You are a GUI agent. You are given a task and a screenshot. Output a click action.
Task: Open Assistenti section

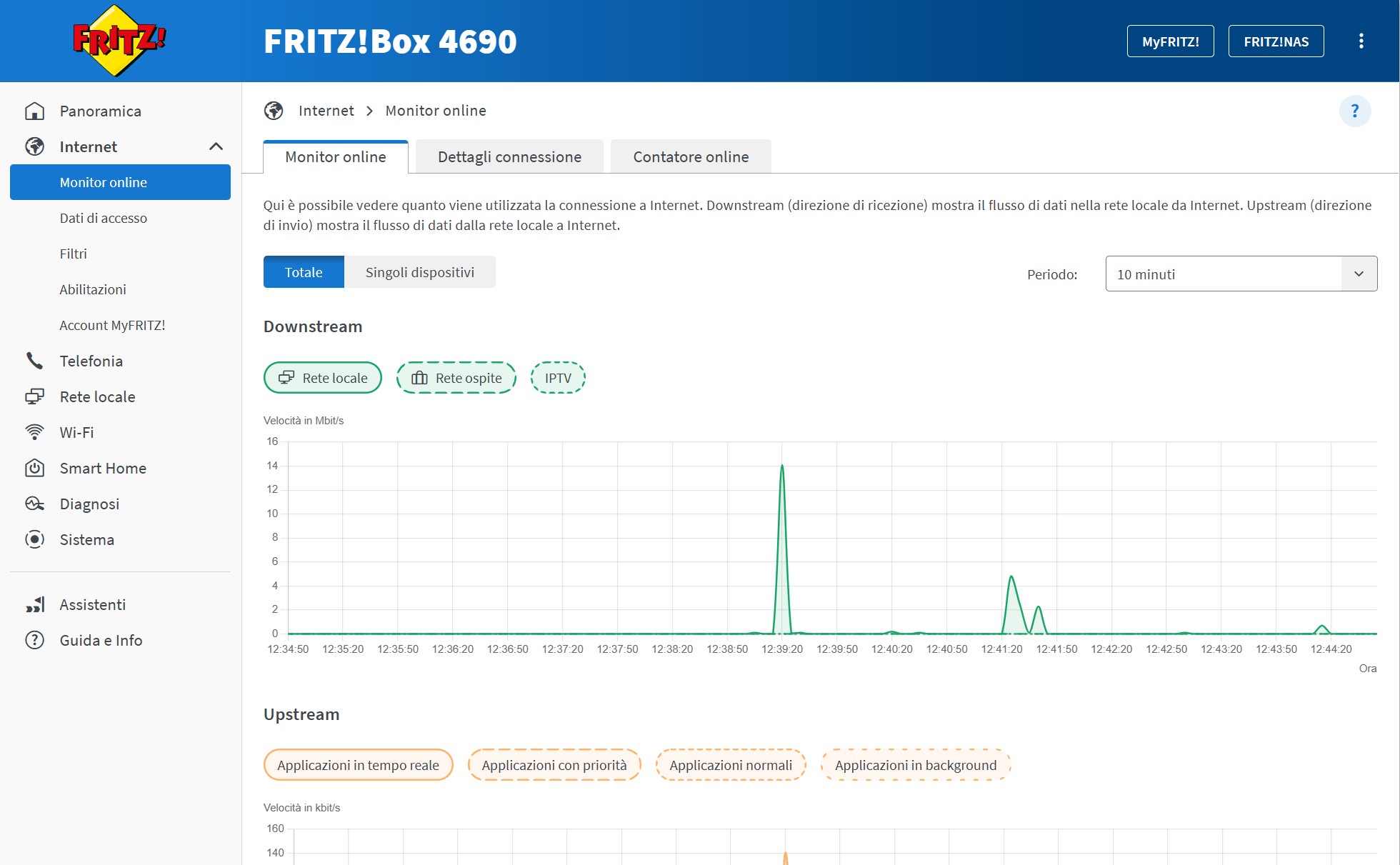[x=92, y=604]
